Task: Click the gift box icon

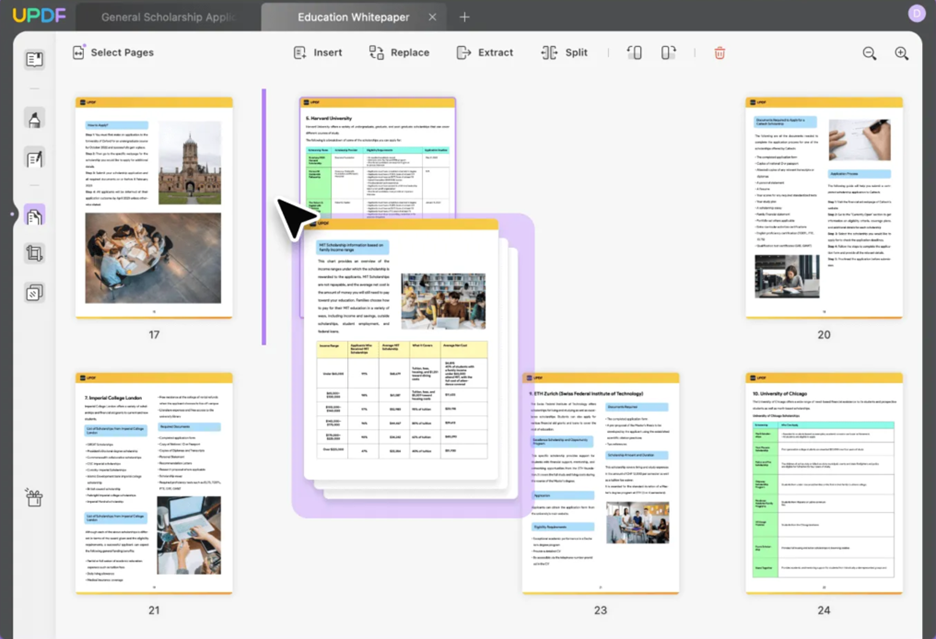Action: click(35, 497)
